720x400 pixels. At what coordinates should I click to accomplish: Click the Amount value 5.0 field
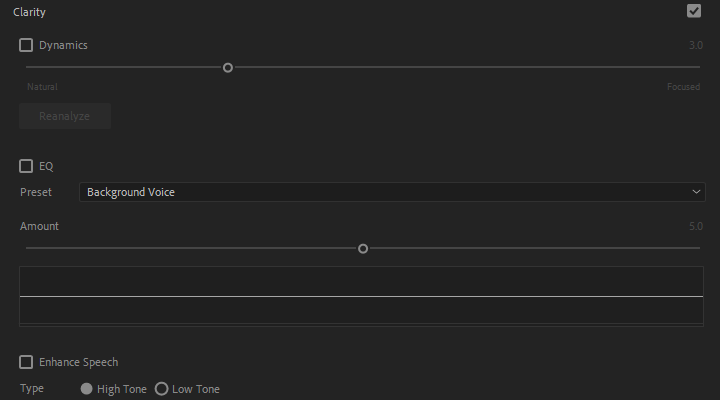pos(695,227)
